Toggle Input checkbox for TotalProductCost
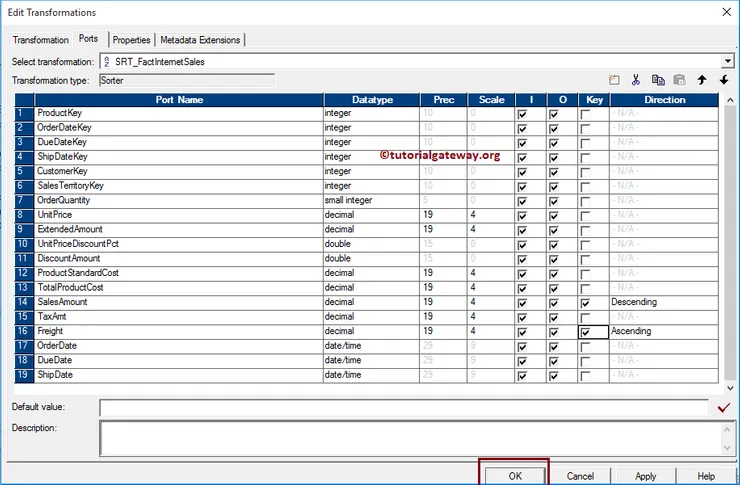Viewport: 740px width, 485px height. (522, 289)
